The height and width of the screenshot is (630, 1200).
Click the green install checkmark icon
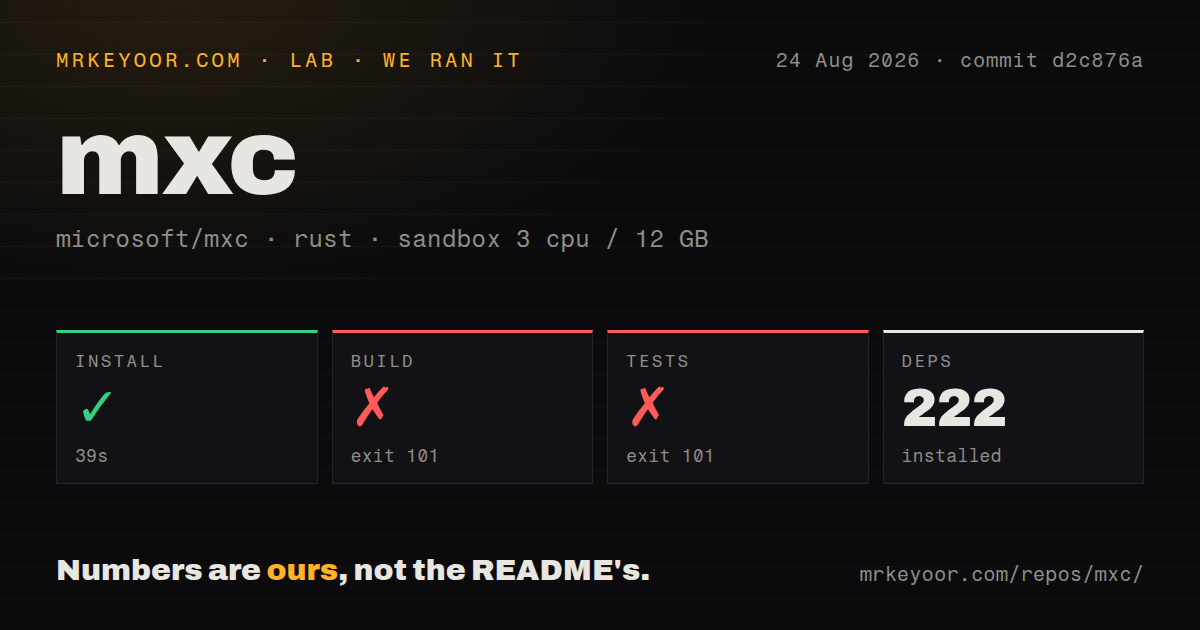[x=96, y=407]
